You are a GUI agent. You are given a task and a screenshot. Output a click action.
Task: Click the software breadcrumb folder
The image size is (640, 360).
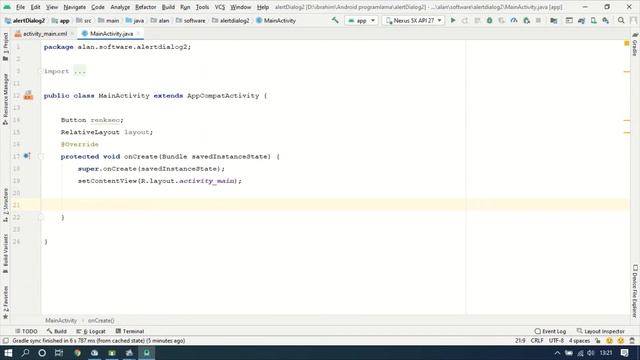click(191, 20)
